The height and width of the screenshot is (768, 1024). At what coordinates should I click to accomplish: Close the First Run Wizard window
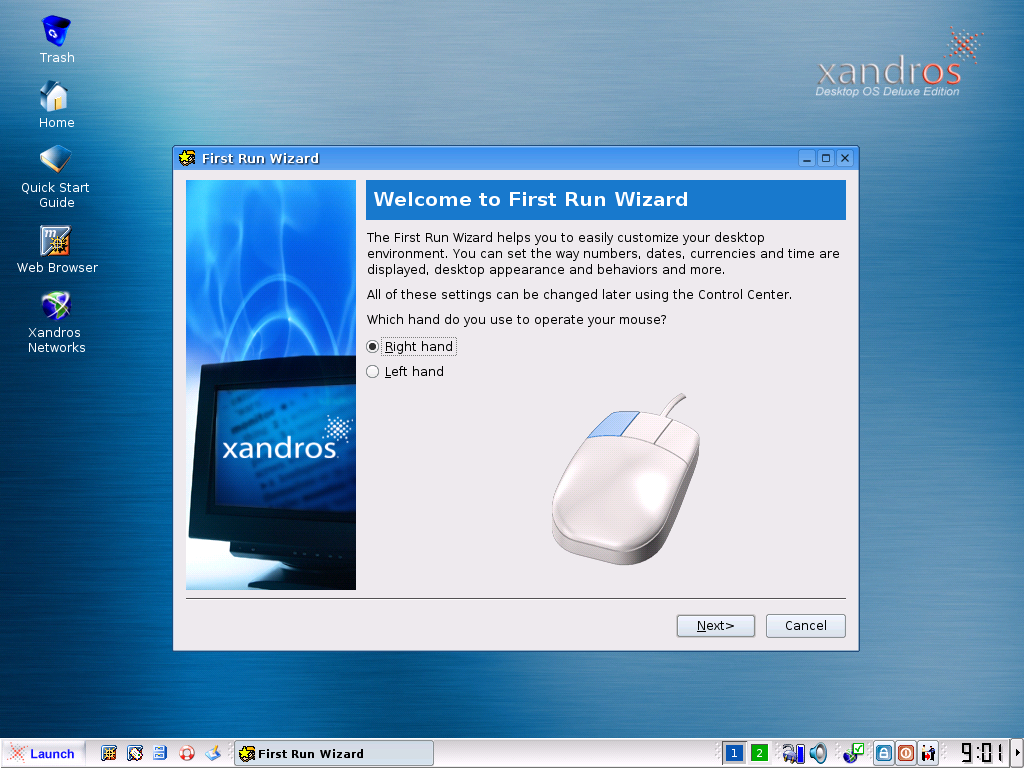point(844,158)
